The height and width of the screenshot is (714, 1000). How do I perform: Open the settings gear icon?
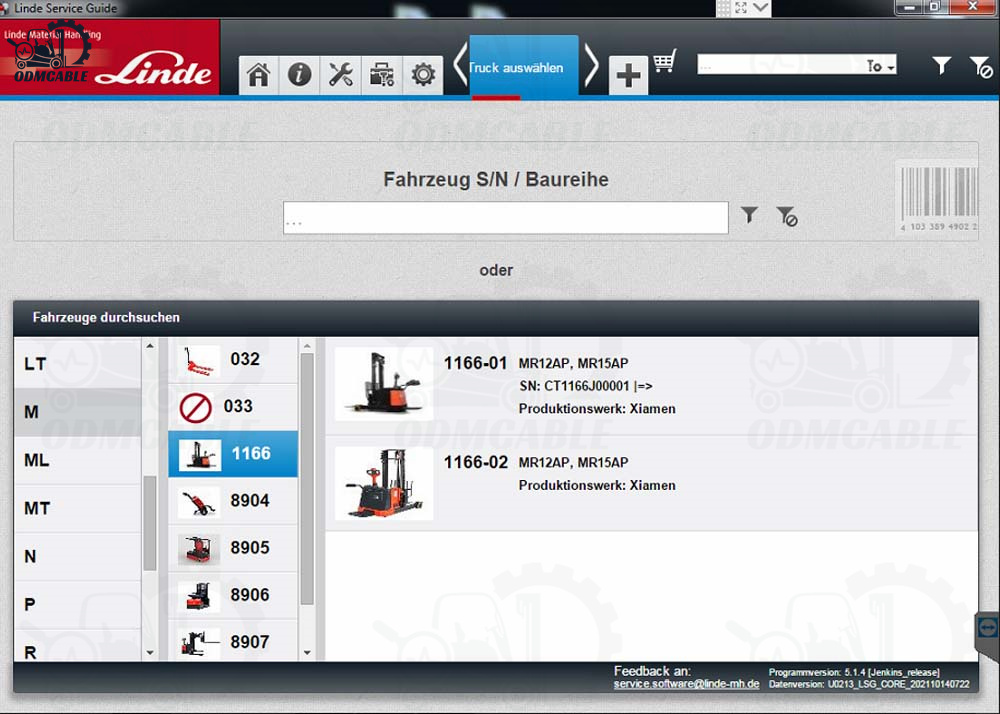[423, 75]
